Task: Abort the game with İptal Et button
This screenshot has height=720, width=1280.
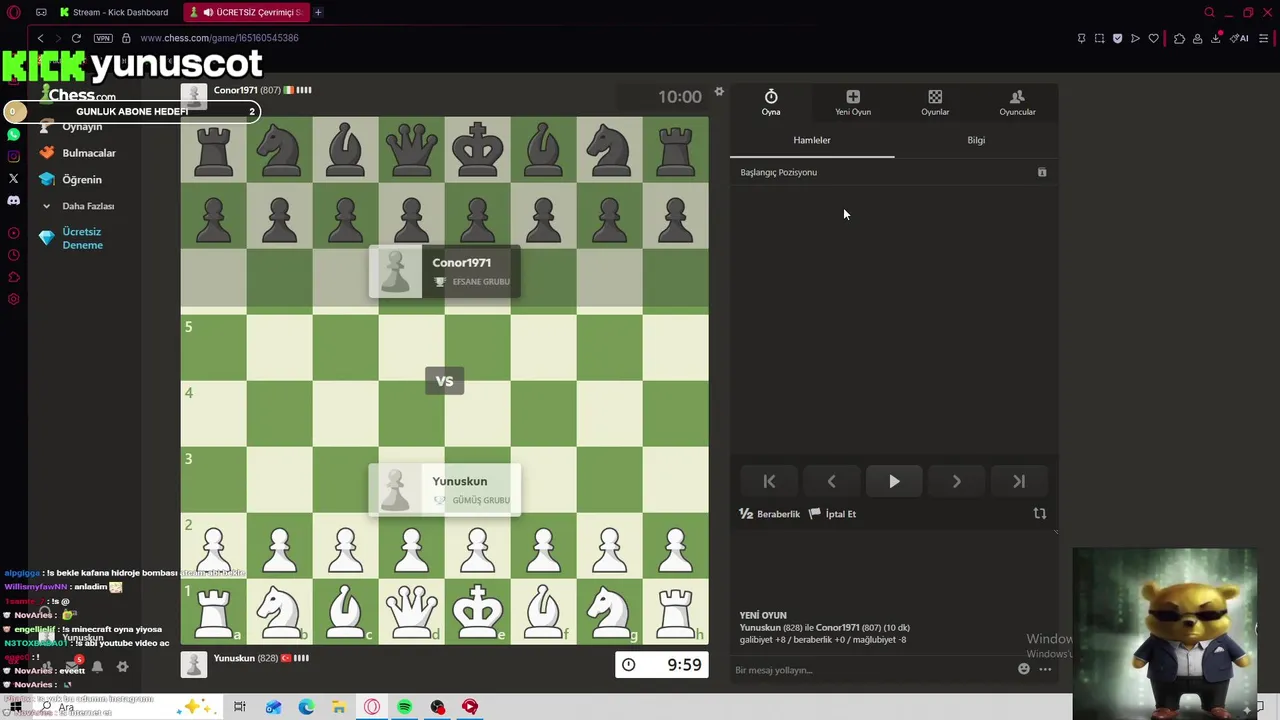Action: 832,514
